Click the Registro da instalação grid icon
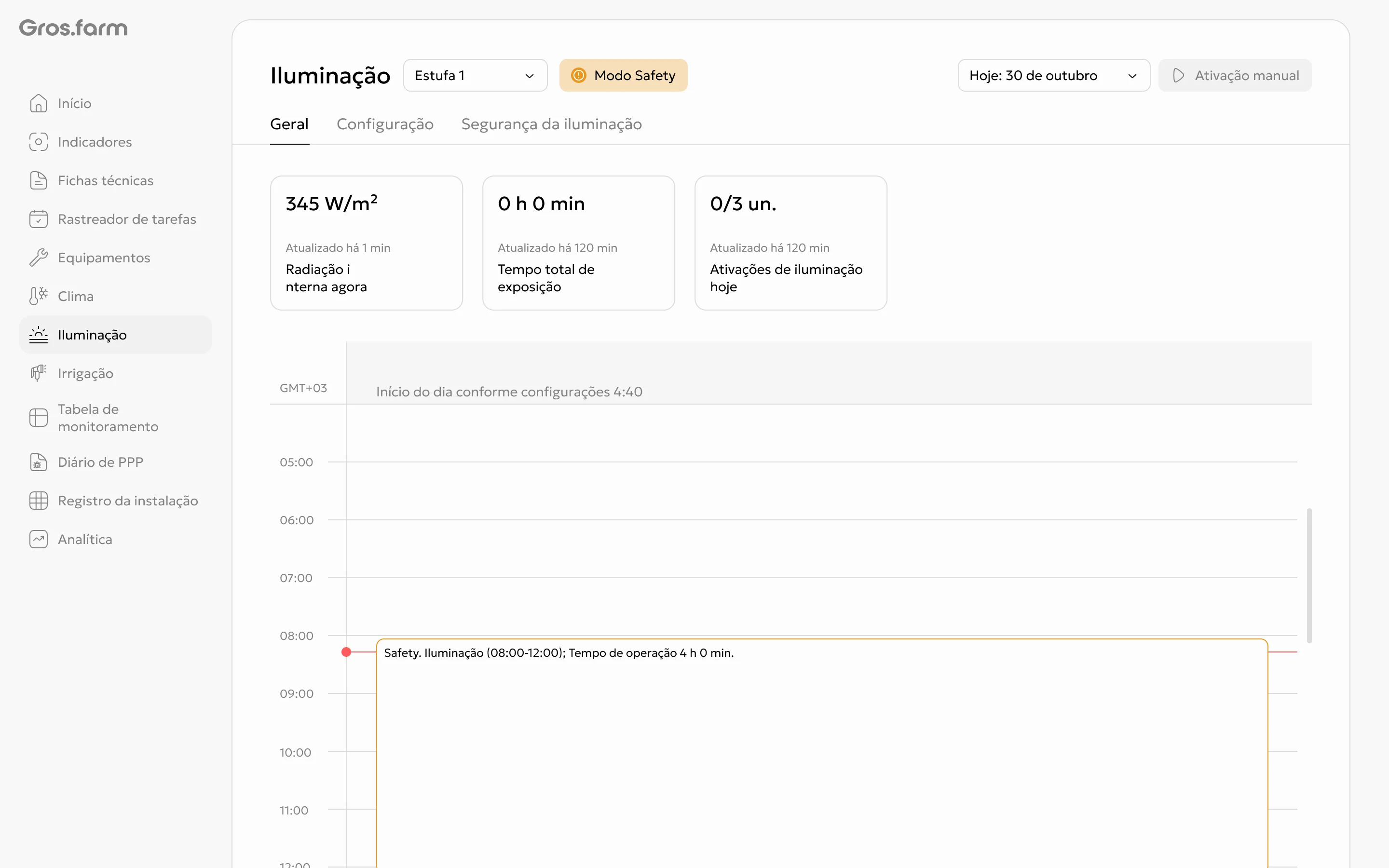 pyautogui.click(x=39, y=501)
